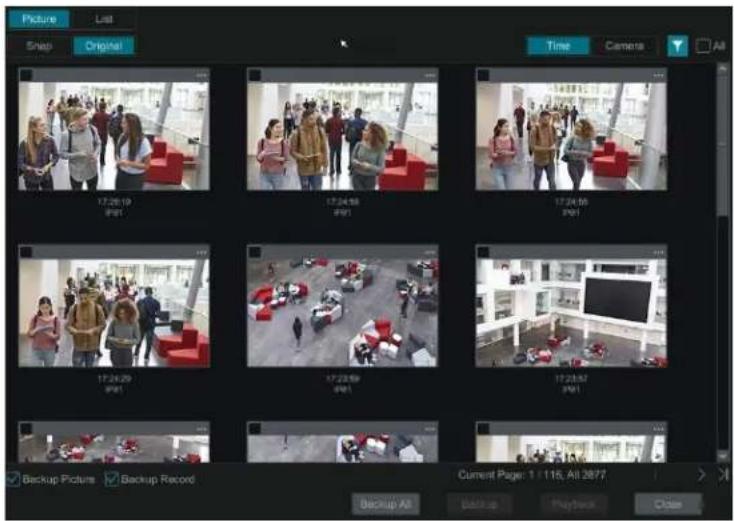Toggle the Backup Picture checkbox
Image resolution: width=734 pixels, height=521 pixels.
(x=13, y=479)
